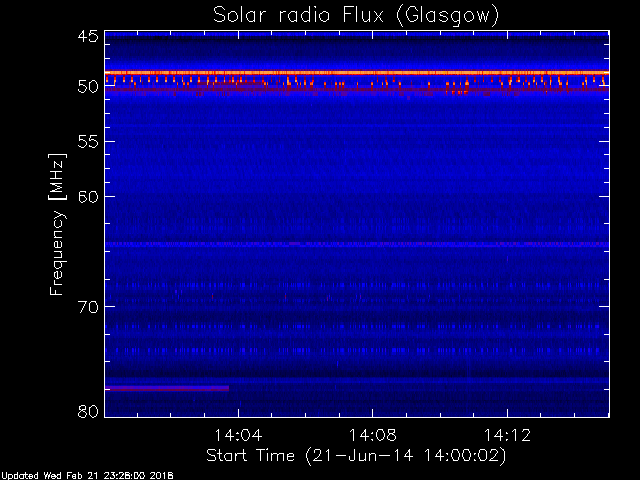Click the 60 frequency tick label
640x480 pixels.
pyautogui.click(x=88, y=197)
